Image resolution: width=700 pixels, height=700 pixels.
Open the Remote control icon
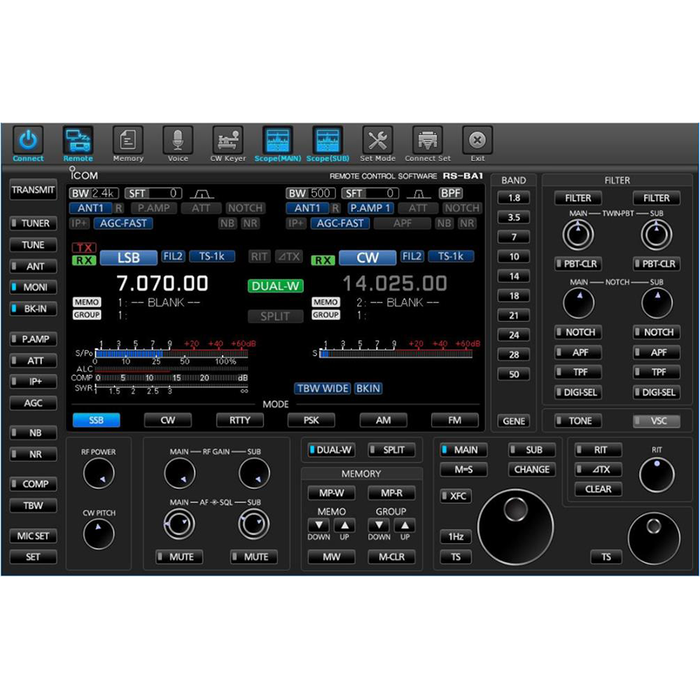pyautogui.click(x=78, y=141)
